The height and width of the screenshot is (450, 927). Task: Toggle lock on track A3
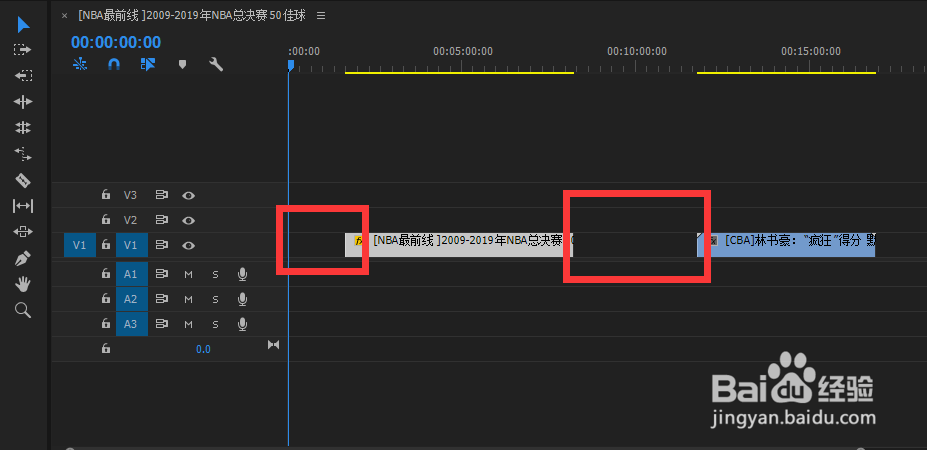tap(106, 324)
